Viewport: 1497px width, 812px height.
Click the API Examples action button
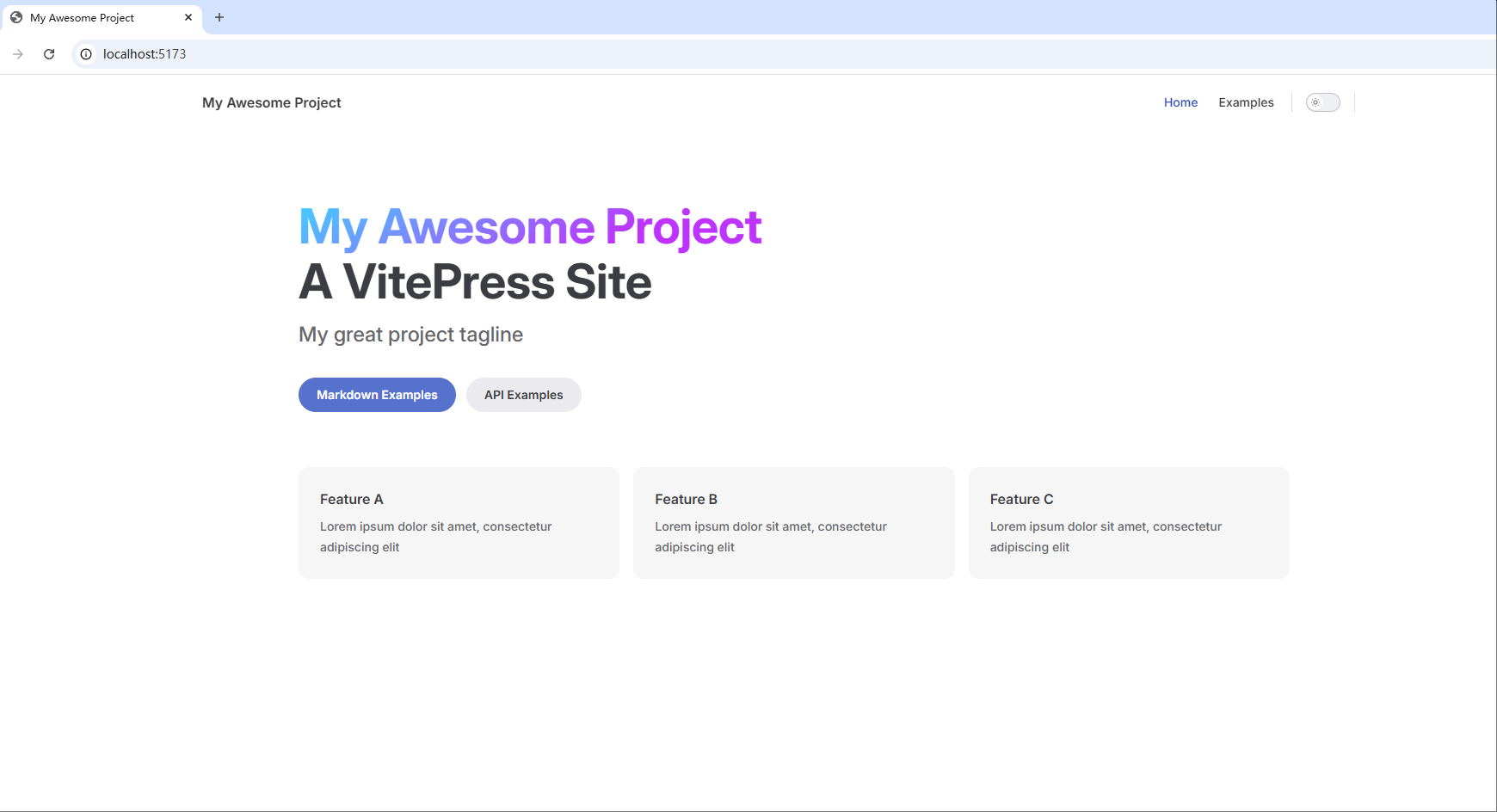pos(523,395)
